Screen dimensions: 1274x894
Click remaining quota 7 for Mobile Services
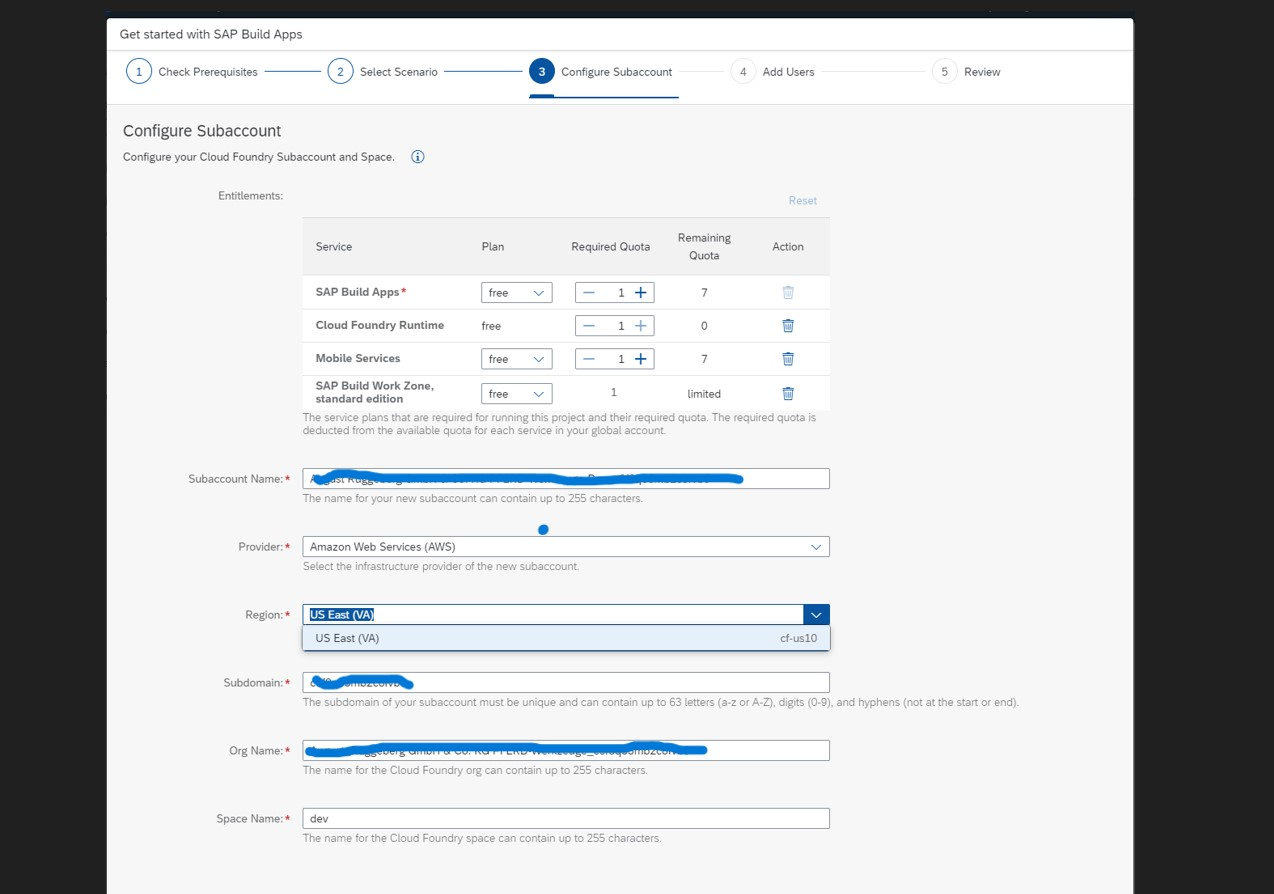pyautogui.click(x=704, y=359)
